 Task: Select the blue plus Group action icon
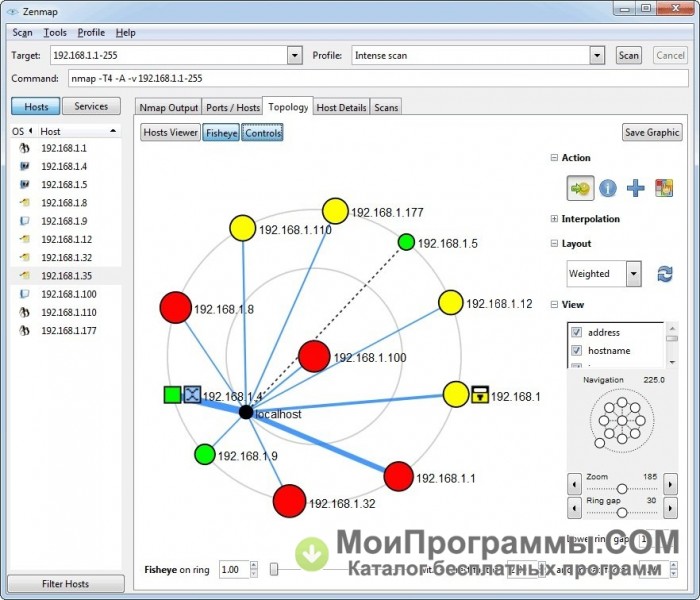(x=636, y=188)
